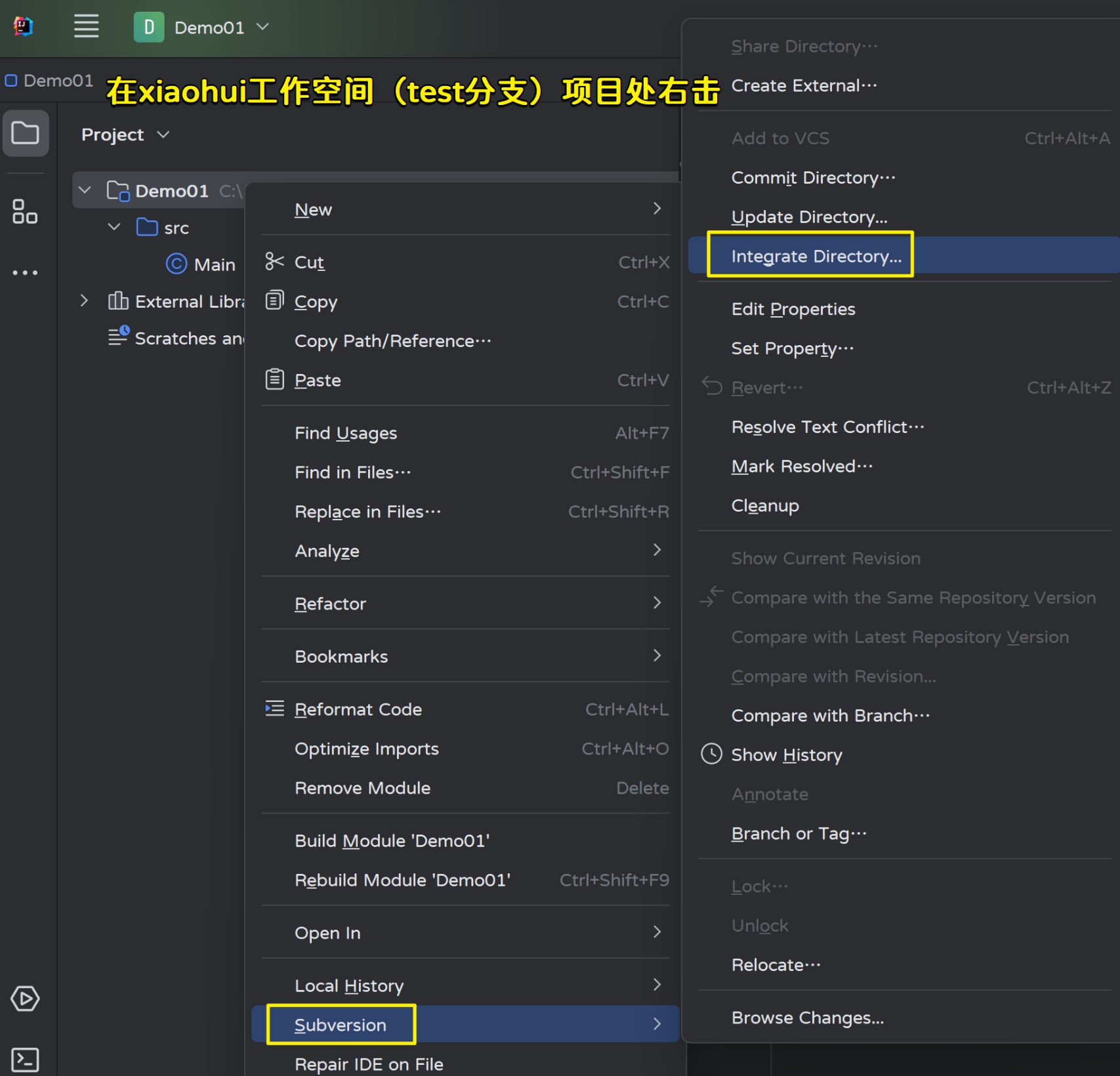
Task: Open the Project view selector dropdown
Action: (x=163, y=134)
